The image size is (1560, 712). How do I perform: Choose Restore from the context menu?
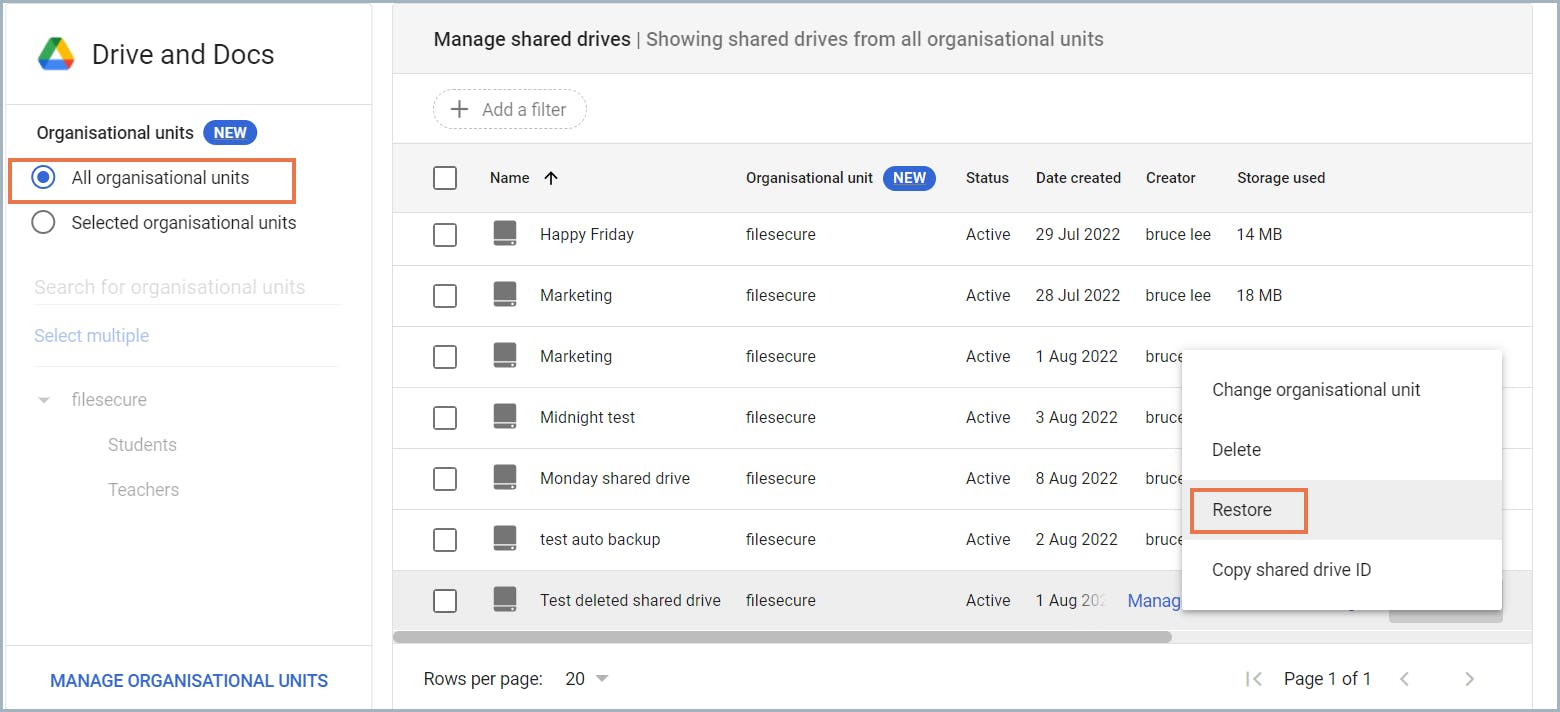(1341, 510)
